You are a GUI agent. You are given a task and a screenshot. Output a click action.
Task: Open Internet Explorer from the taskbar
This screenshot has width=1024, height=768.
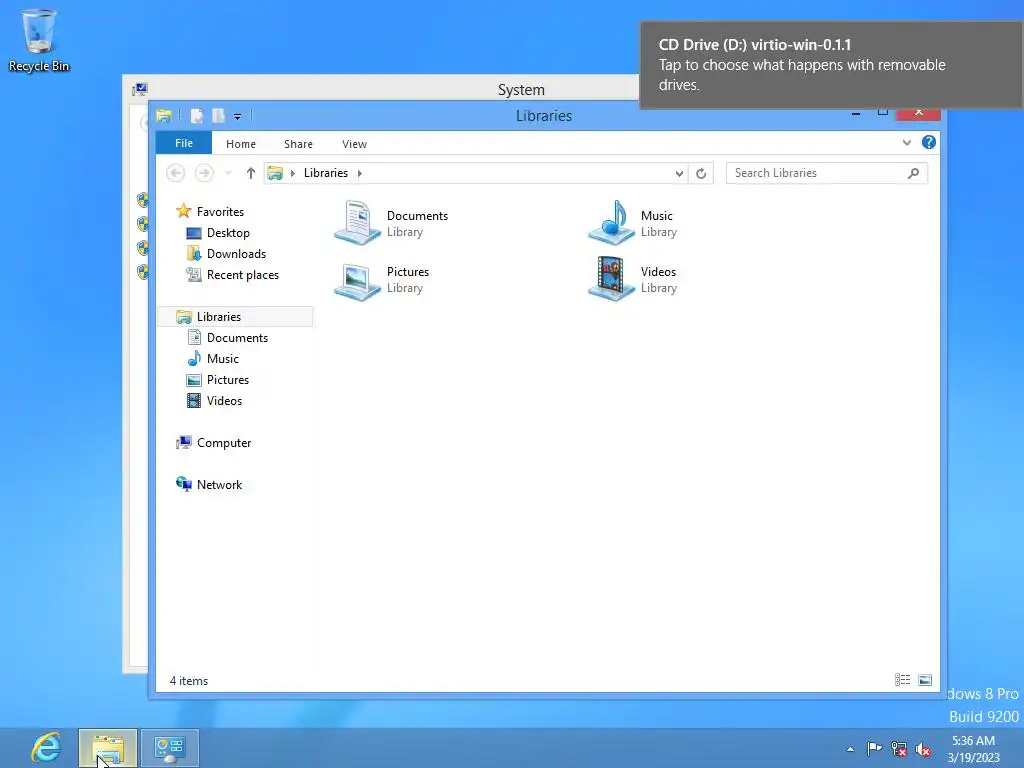[46, 748]
